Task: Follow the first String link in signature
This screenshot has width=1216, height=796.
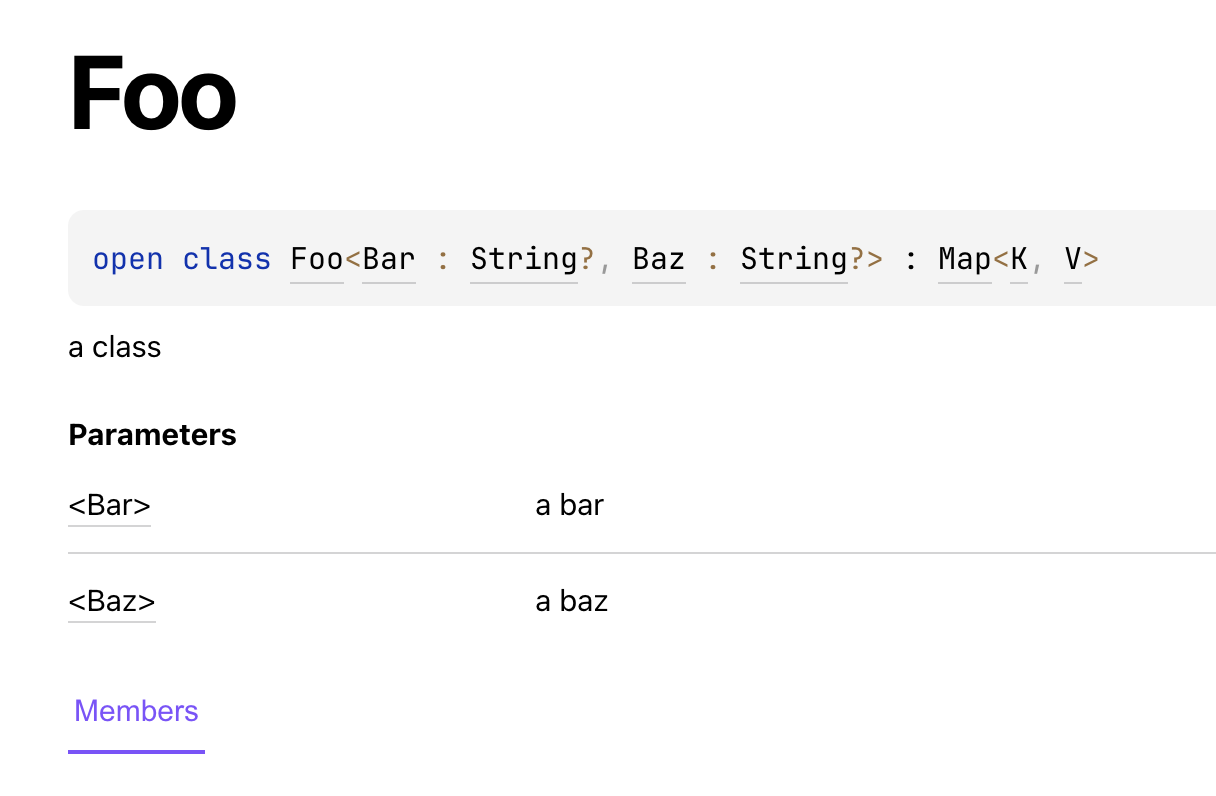Action: tap(523, 259)
